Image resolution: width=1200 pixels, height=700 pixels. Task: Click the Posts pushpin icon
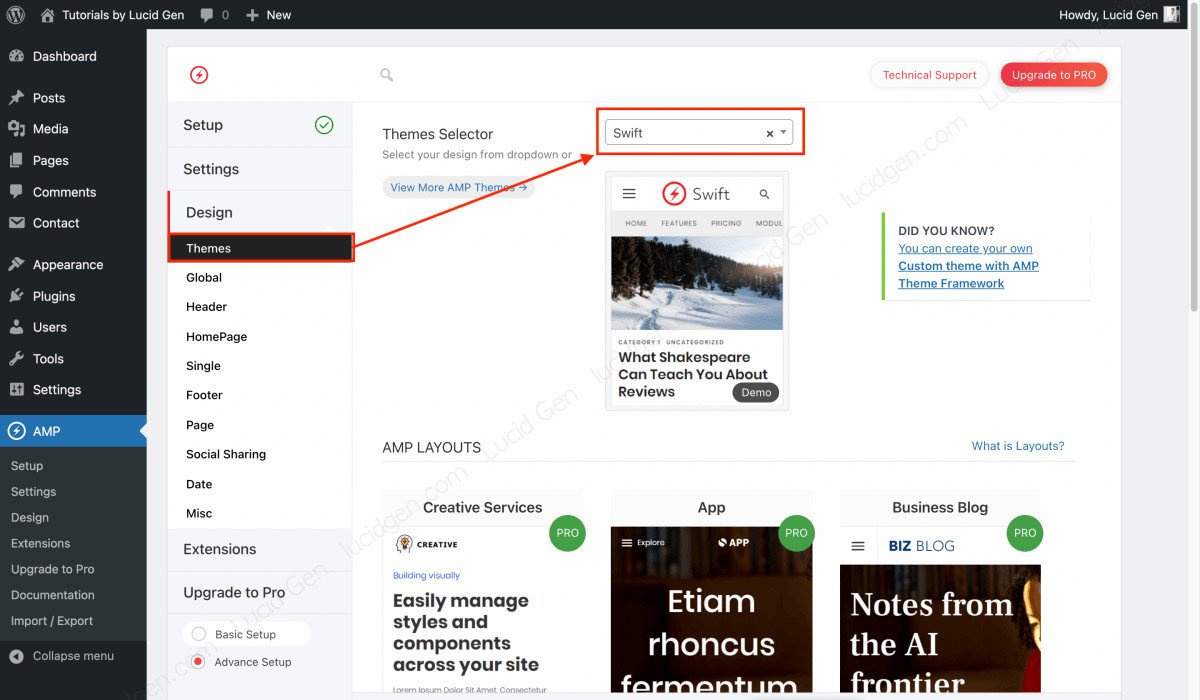click(x=16, y=98)
